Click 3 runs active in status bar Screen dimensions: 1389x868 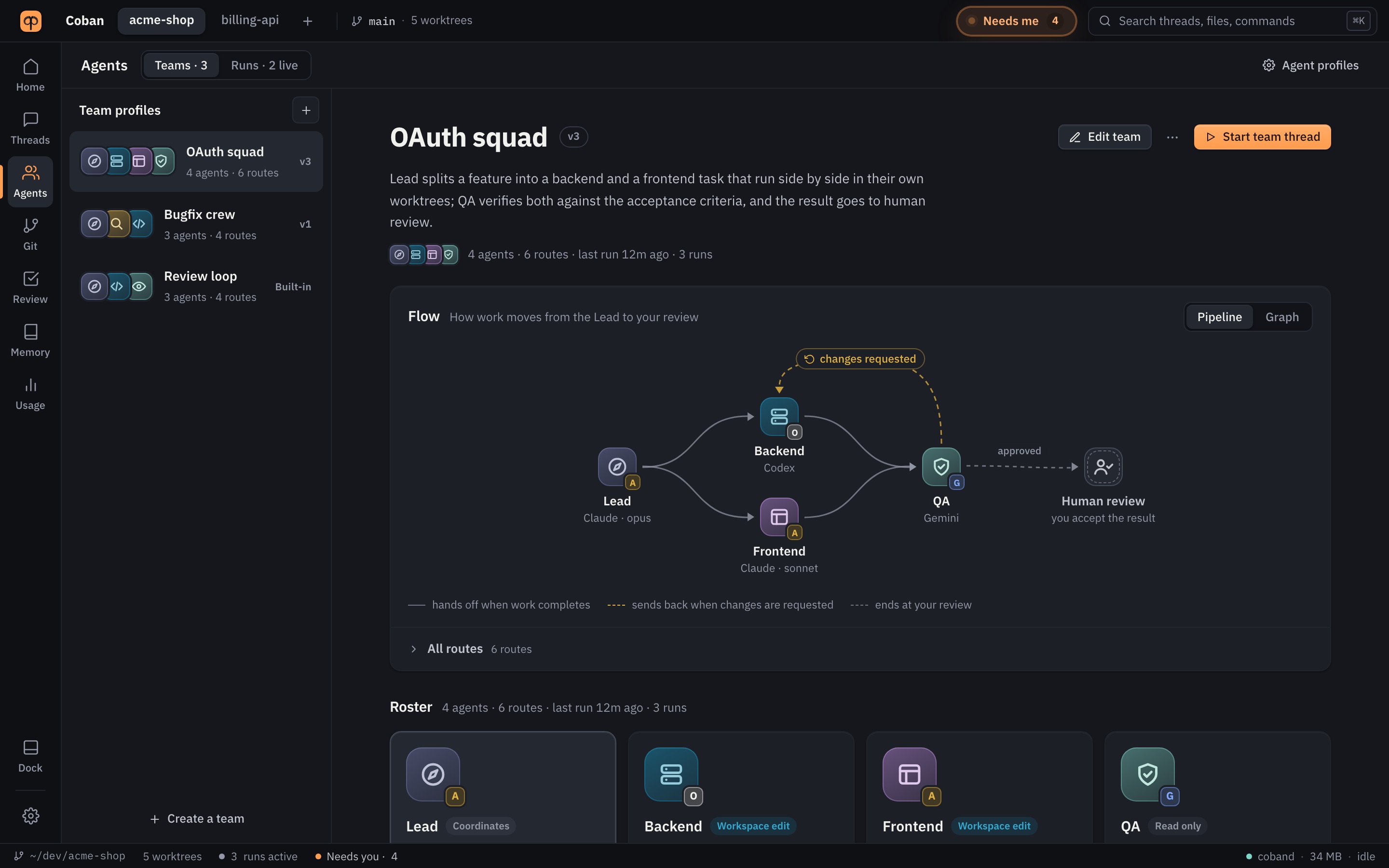click(x=259, y=856)
